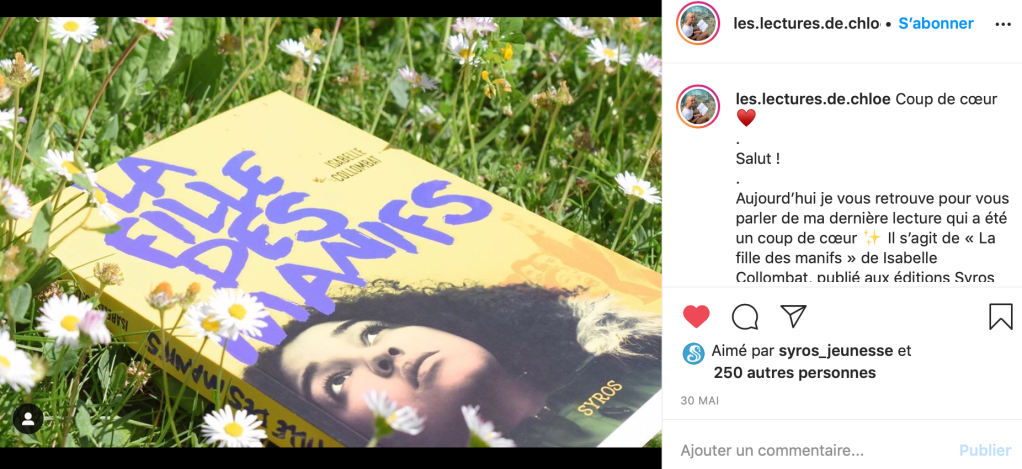Open les.lectures.de.chloe username in caption
The width and height of the screenshot is (1022, 469).
pyautogui.click(x=813, y=99)
